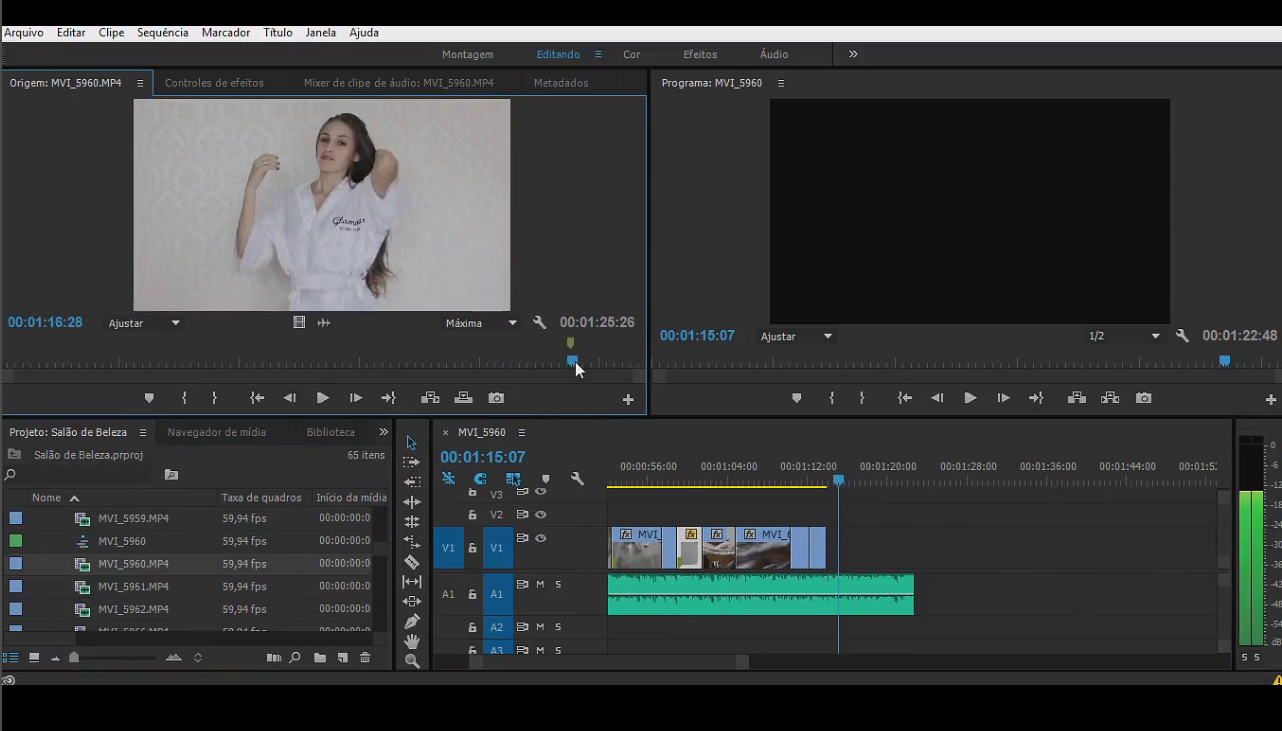Open Source monitor Ajustar zoom dropdown

(144, 323)
